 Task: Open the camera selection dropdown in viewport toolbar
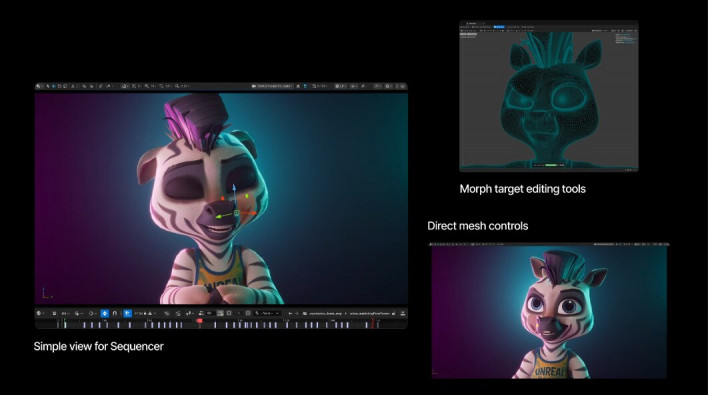272,86
